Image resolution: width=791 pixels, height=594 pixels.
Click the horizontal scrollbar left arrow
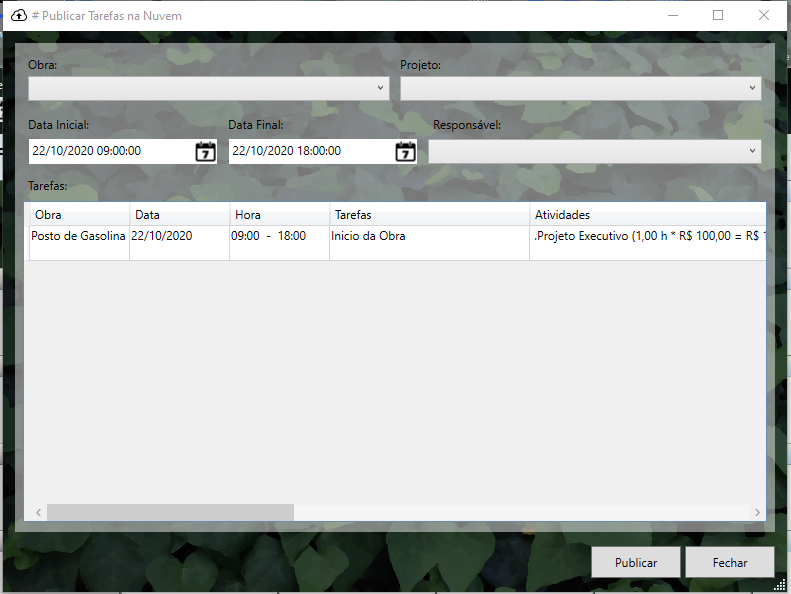39,512
